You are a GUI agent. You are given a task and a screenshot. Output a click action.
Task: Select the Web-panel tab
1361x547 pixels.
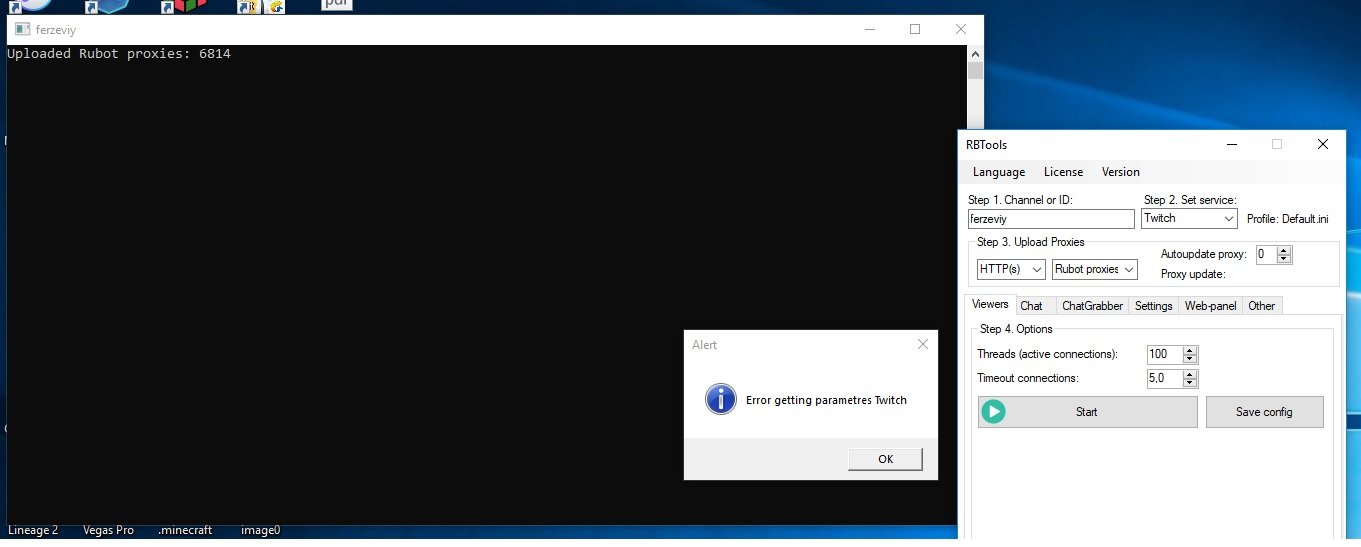[x=1210, y=306]
